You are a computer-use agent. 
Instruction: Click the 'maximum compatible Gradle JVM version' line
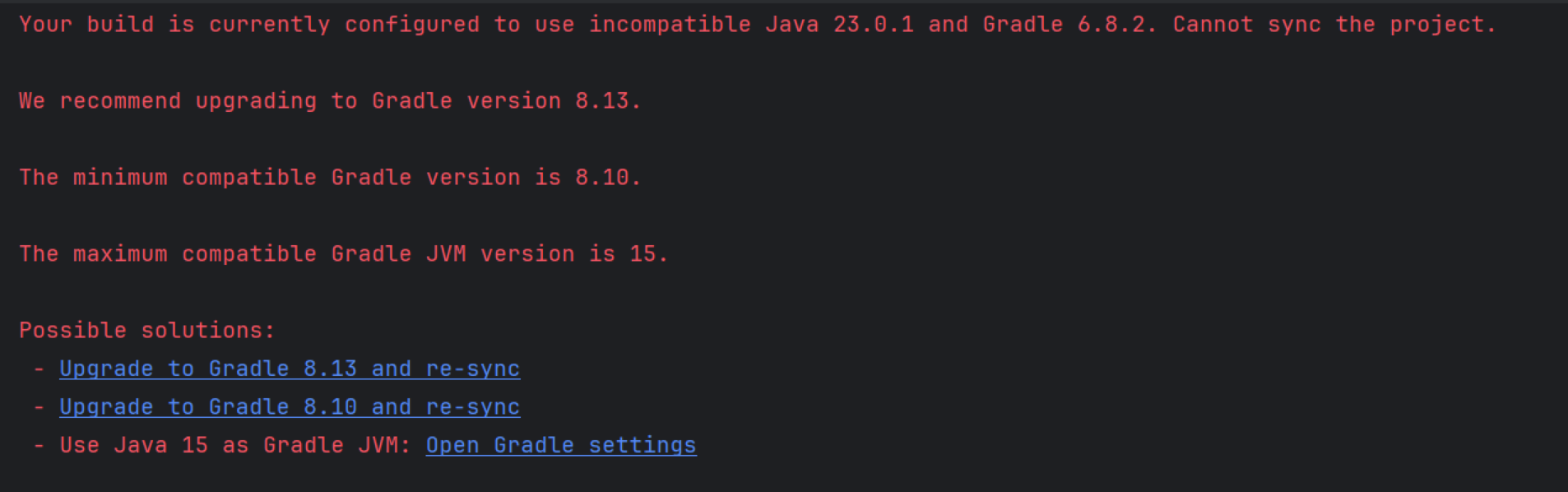[x=343, y=254]
